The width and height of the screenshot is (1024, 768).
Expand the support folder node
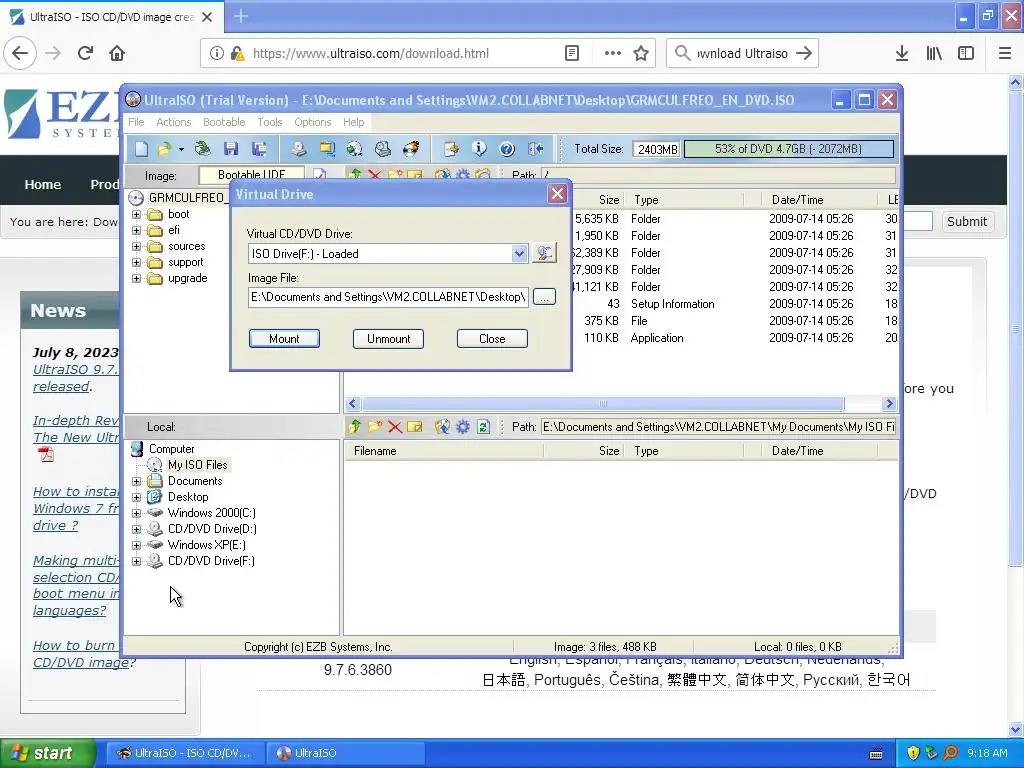(x=136, y=263)
